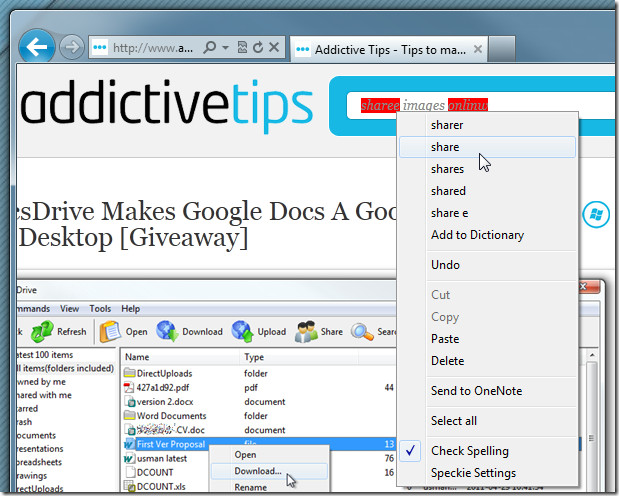Open the Help menu in Drive window
This screenshot has width=619, height=496.
coord(131,309)
